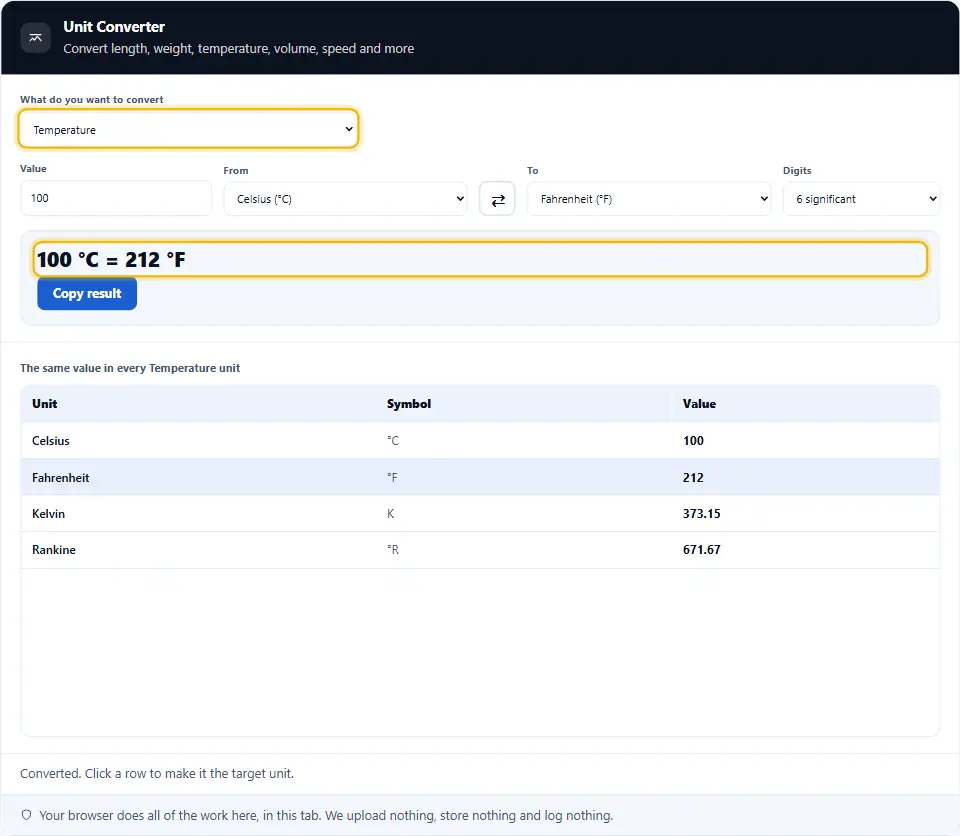The width and height of the screenshot is (960, 836).
Task: Click the 'What do you want to convert' label
Action: pos(92,99)
